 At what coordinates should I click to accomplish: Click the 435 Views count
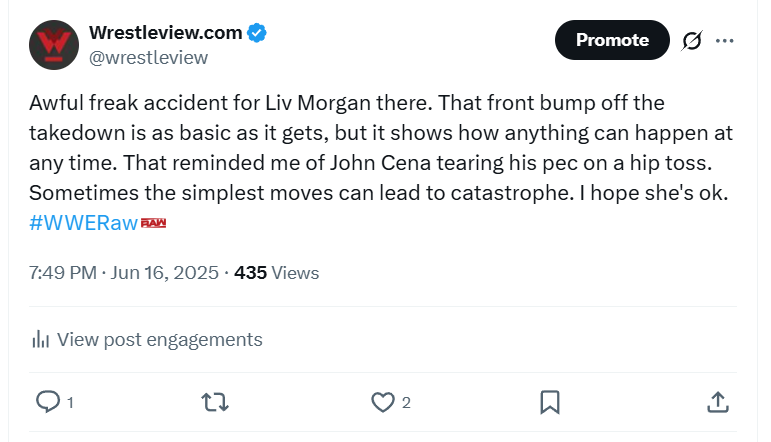277,272
